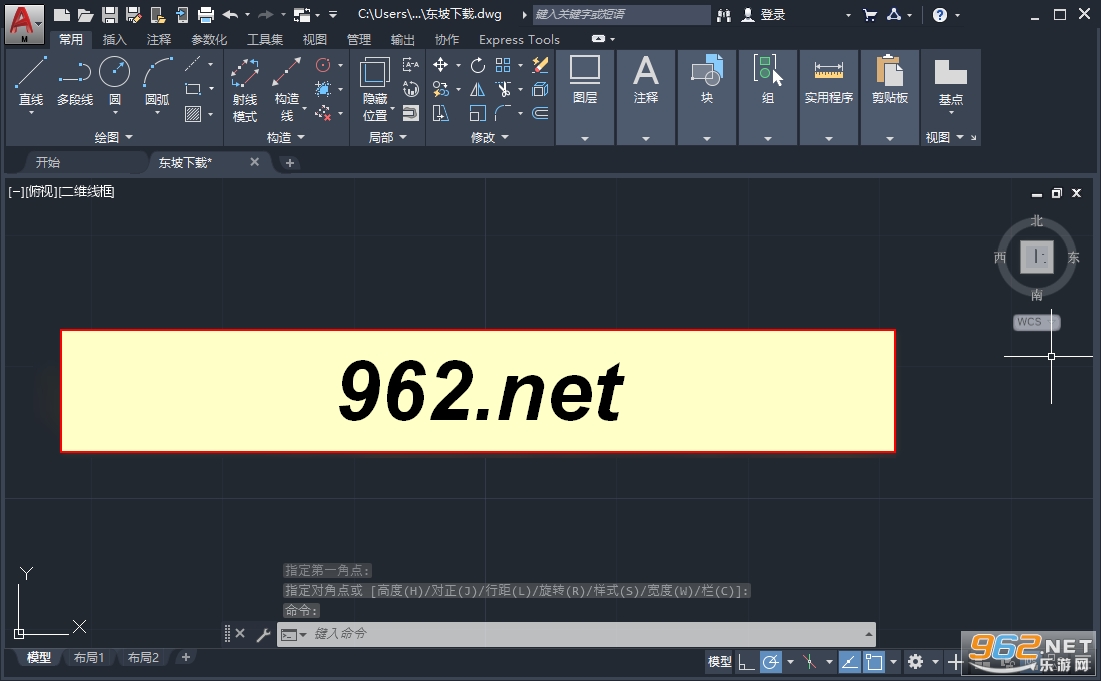Click the Sign in (登录) button

[x=764, y=14]
